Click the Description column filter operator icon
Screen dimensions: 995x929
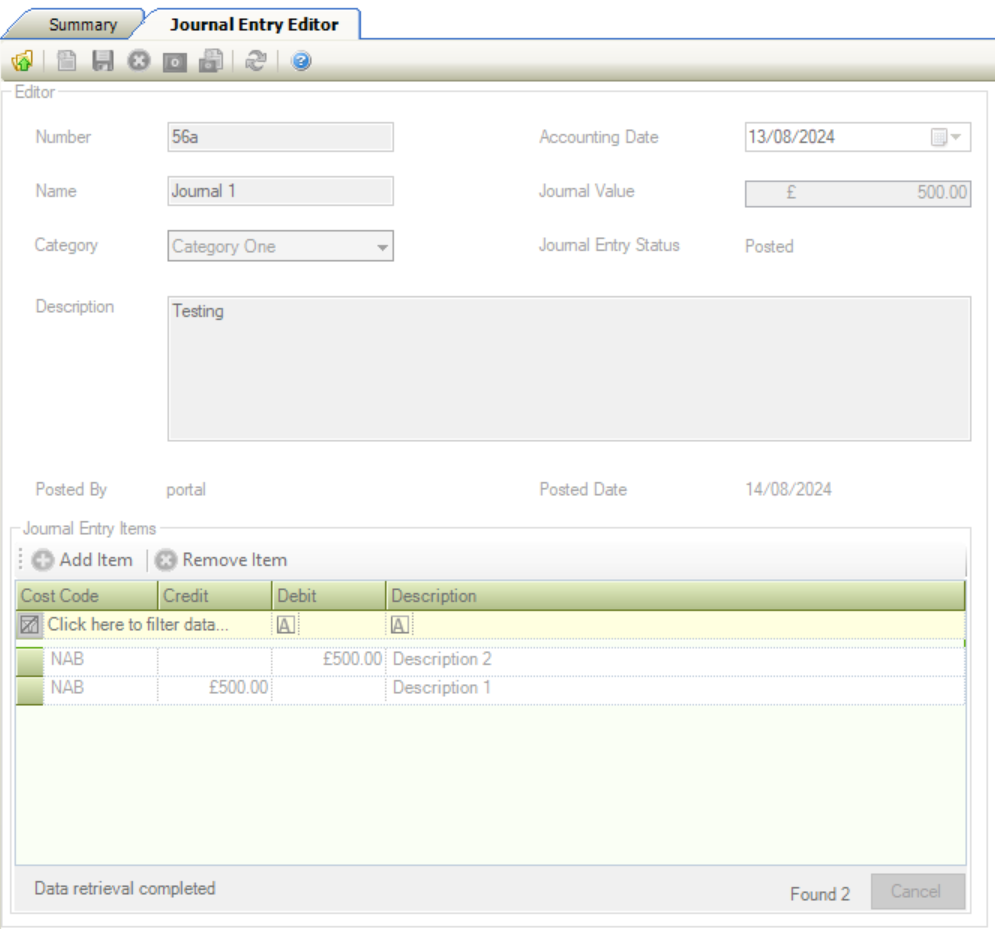(397, 625)
